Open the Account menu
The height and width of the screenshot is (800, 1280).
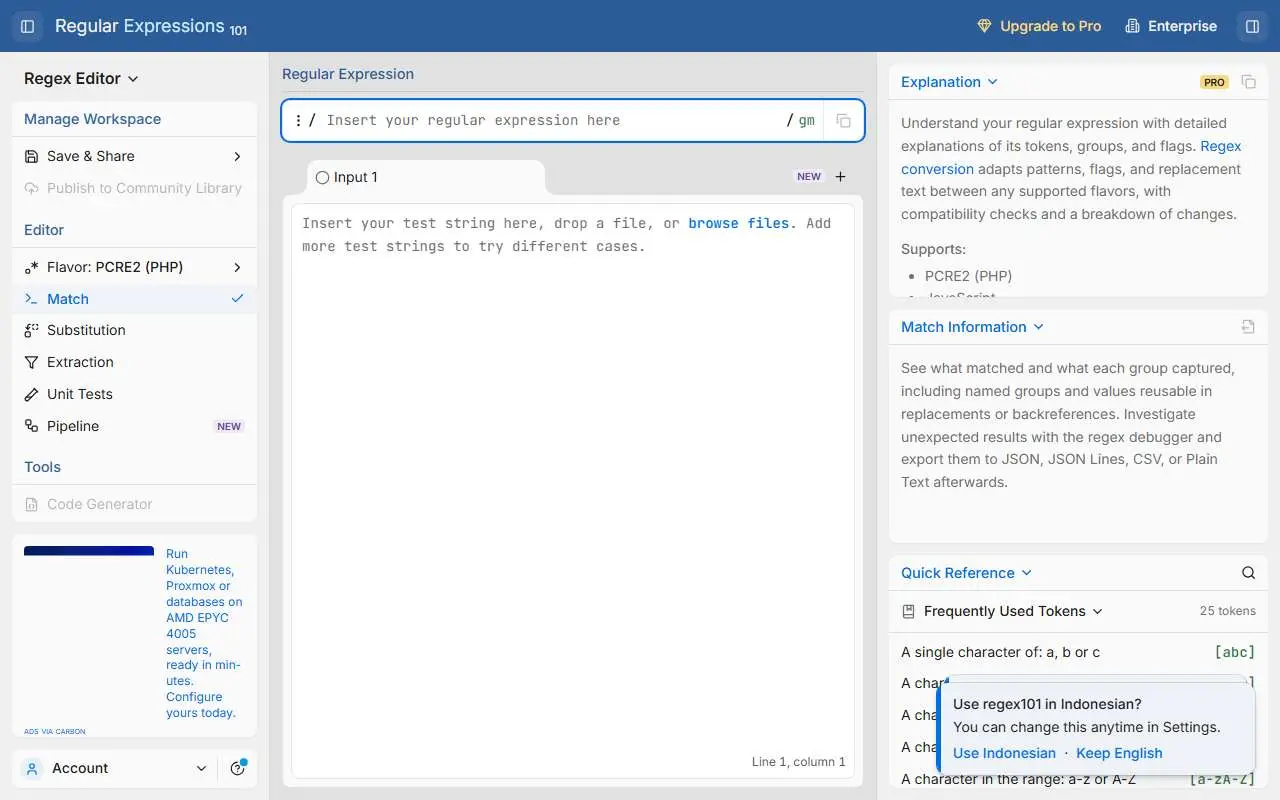pyautogui.click(x=116, y=768)
